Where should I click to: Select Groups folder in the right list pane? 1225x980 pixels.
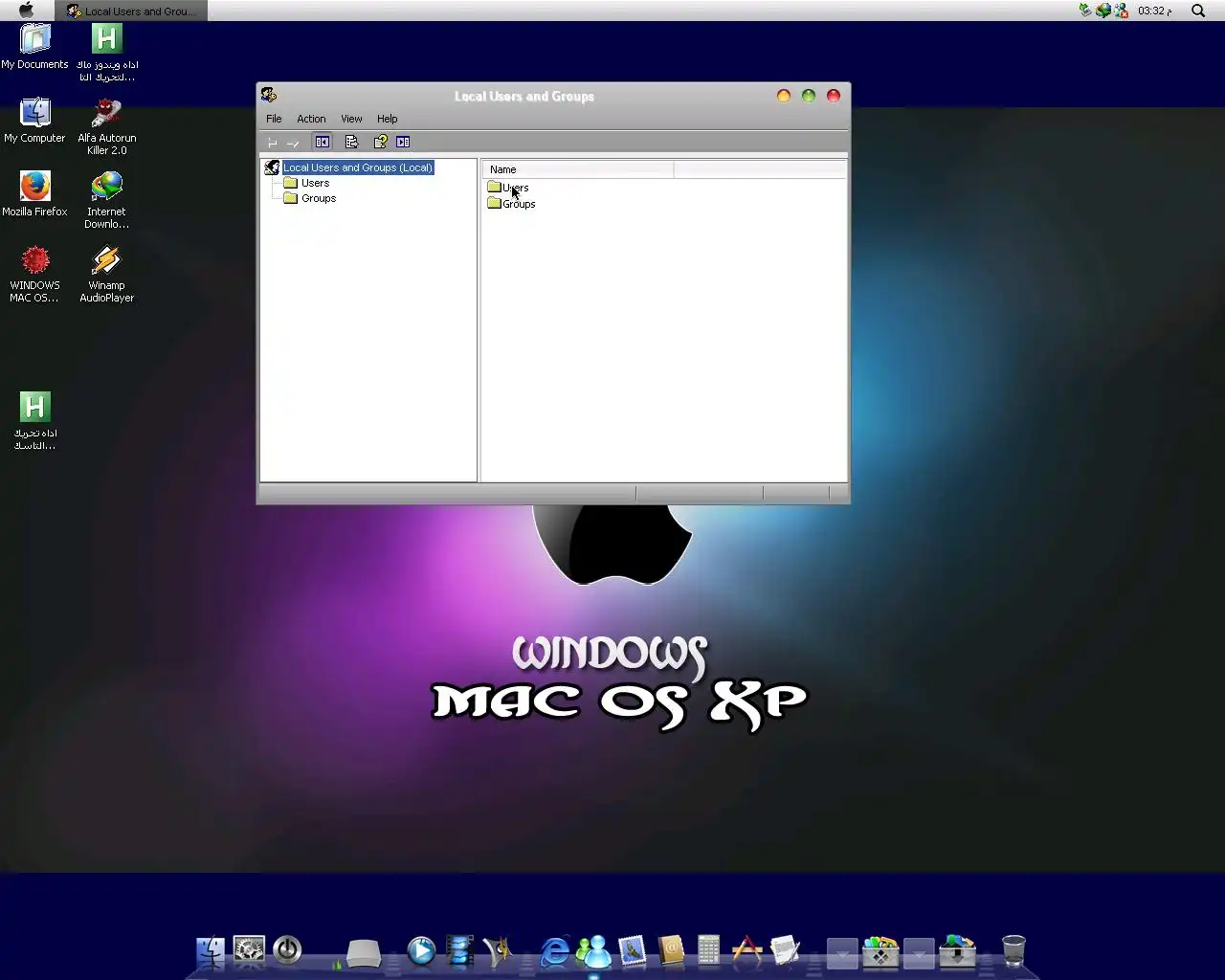pos(511,203)
